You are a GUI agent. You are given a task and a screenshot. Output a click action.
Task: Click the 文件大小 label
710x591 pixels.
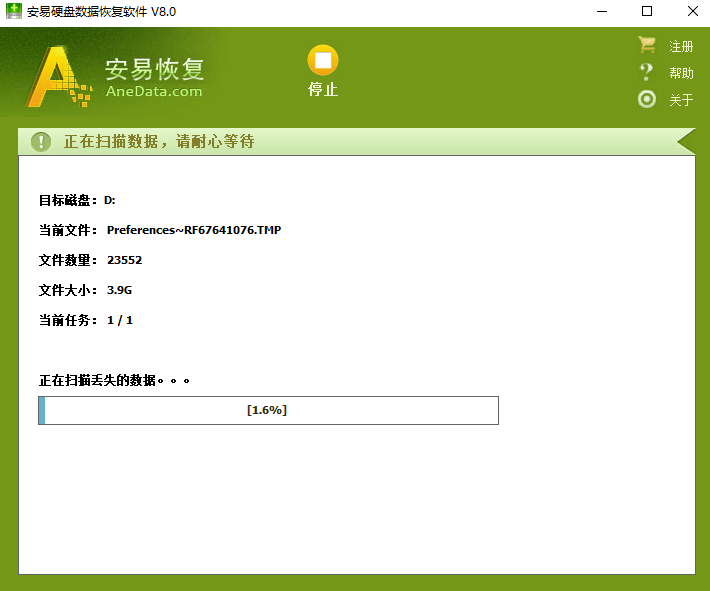tap(67, 290)
